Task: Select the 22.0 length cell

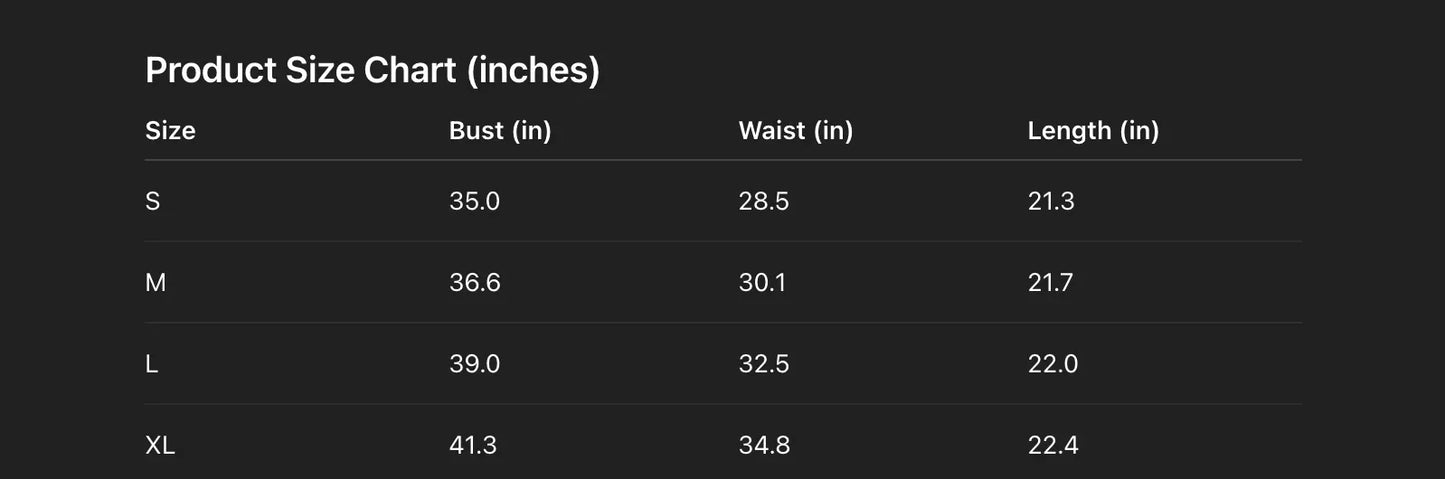Action: (x=1053, y=364)
